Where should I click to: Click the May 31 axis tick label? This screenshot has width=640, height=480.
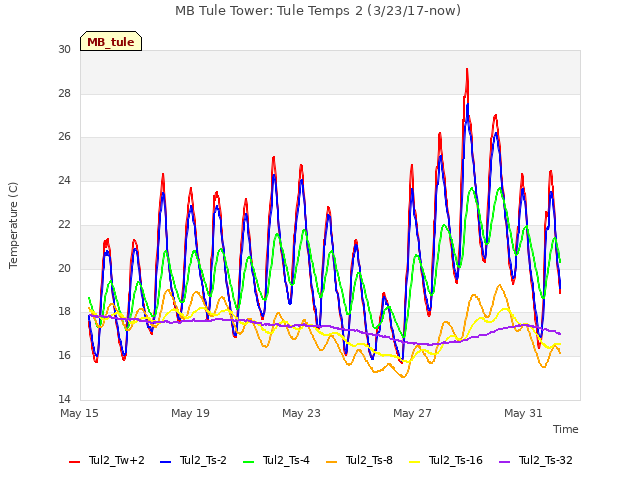pyautogui.click(x=524, y=413)
